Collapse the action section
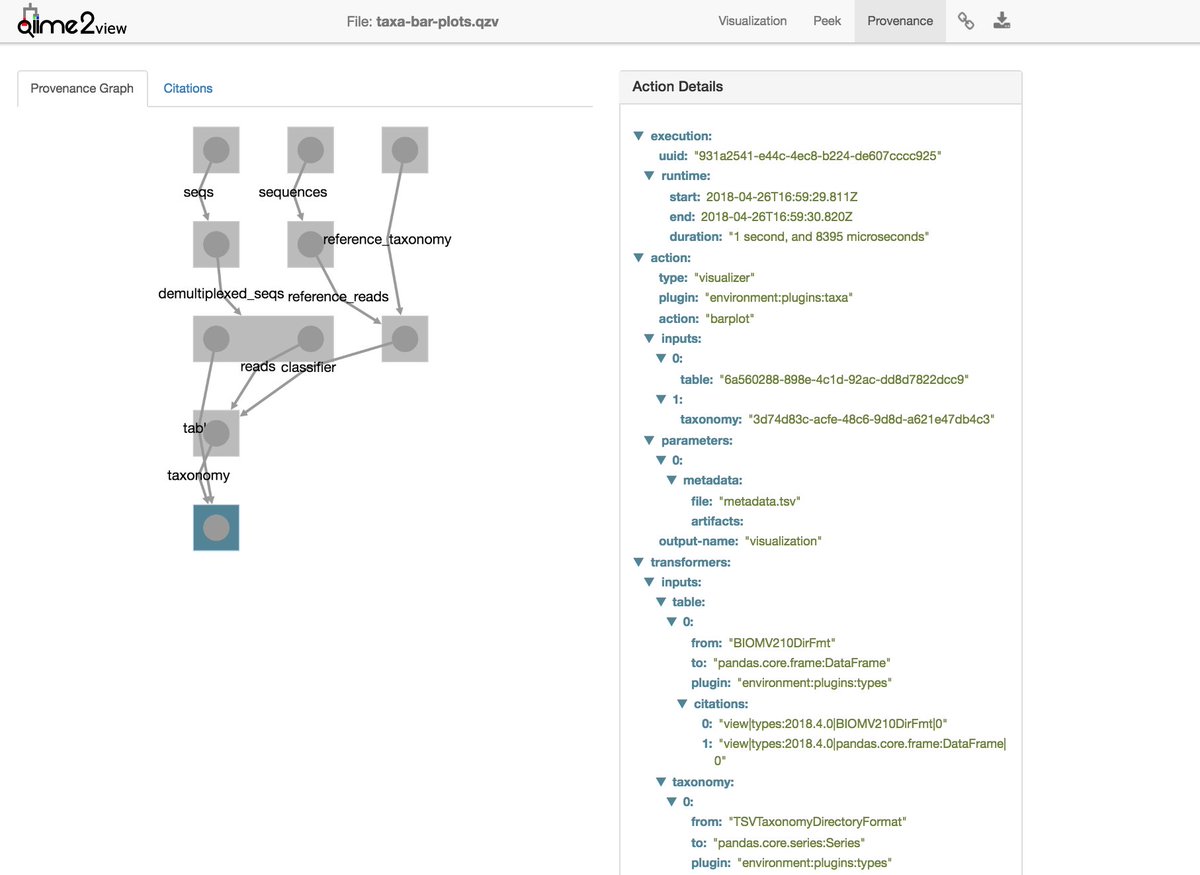The image size is (1200, 875). click(639, 258)
